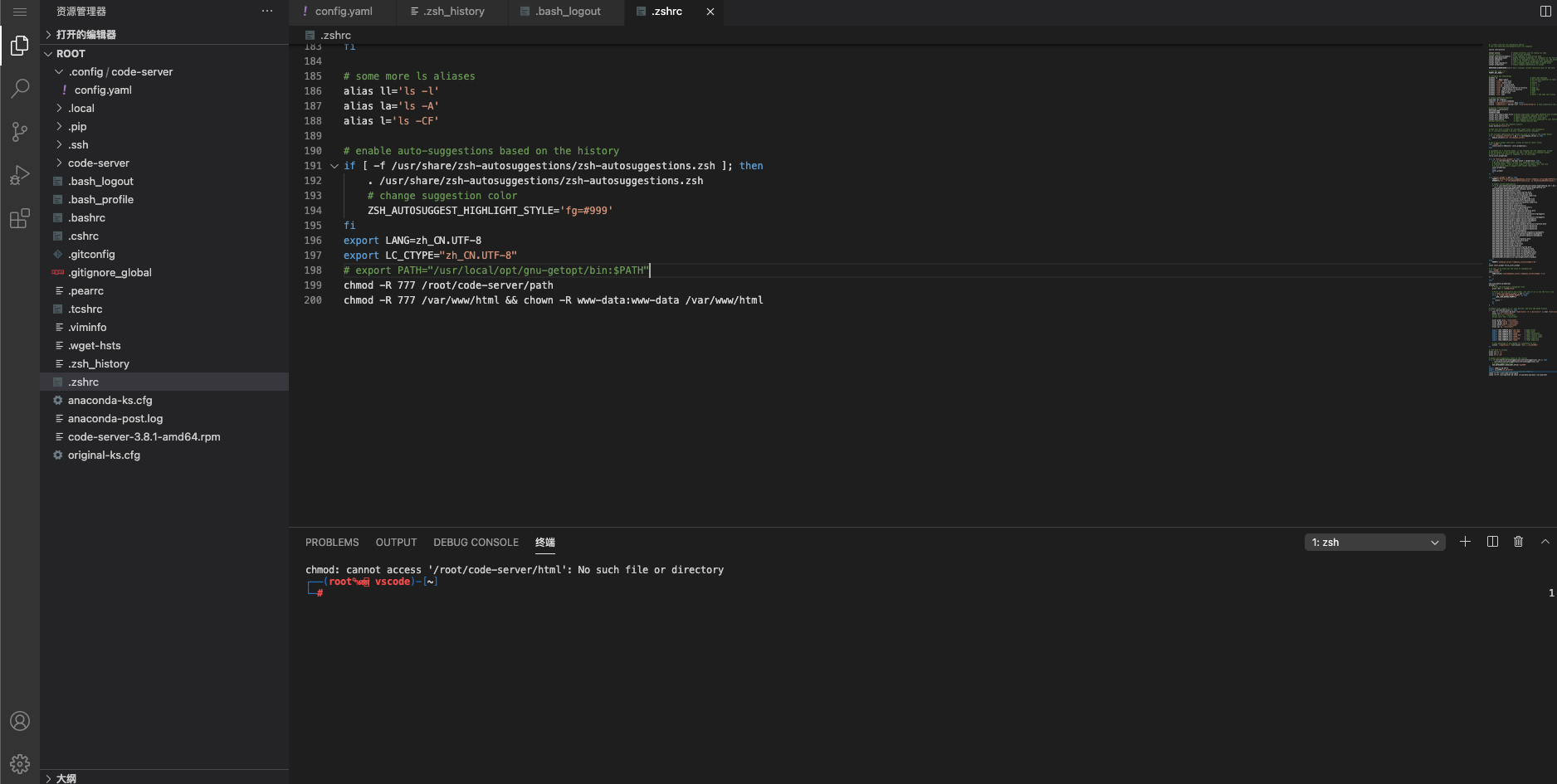Expand the code-server folder
This screenshot has width=1557, height=784.
coord(164,163)
